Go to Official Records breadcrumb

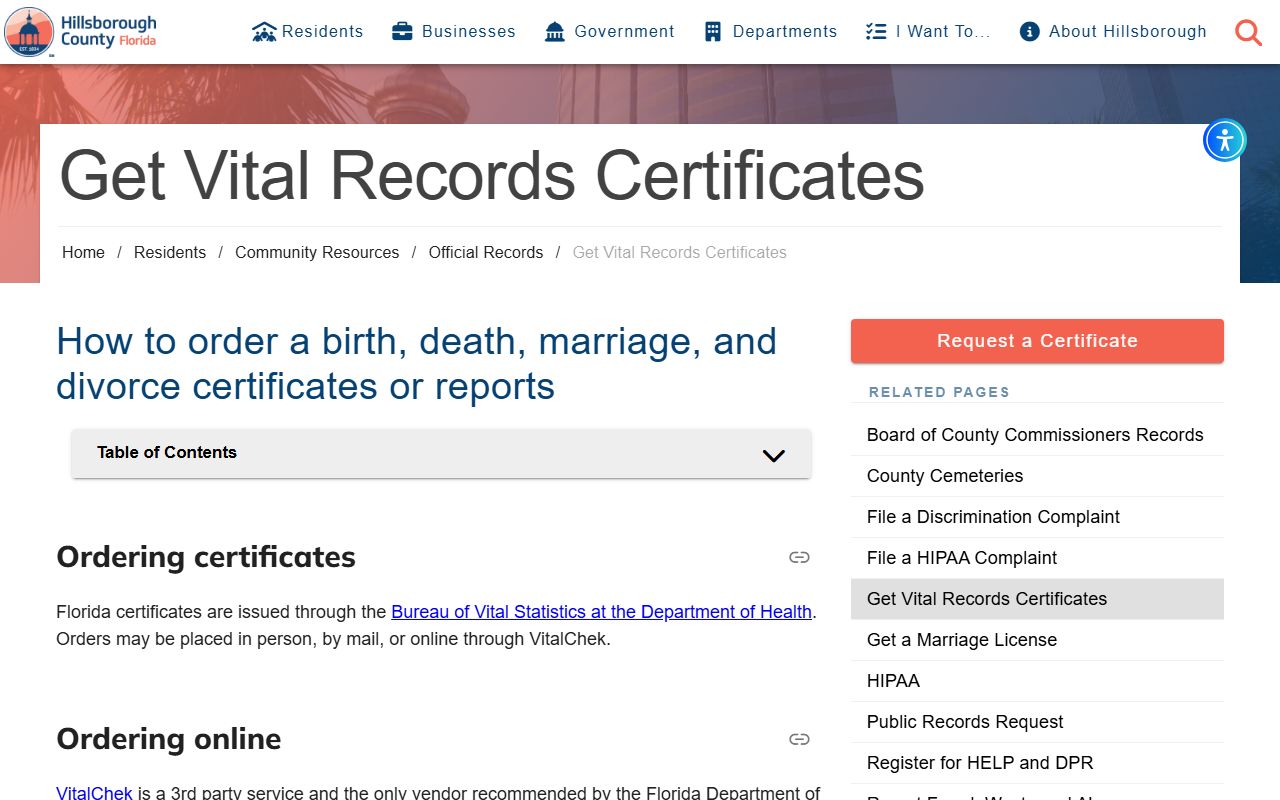tap(486, 253)
